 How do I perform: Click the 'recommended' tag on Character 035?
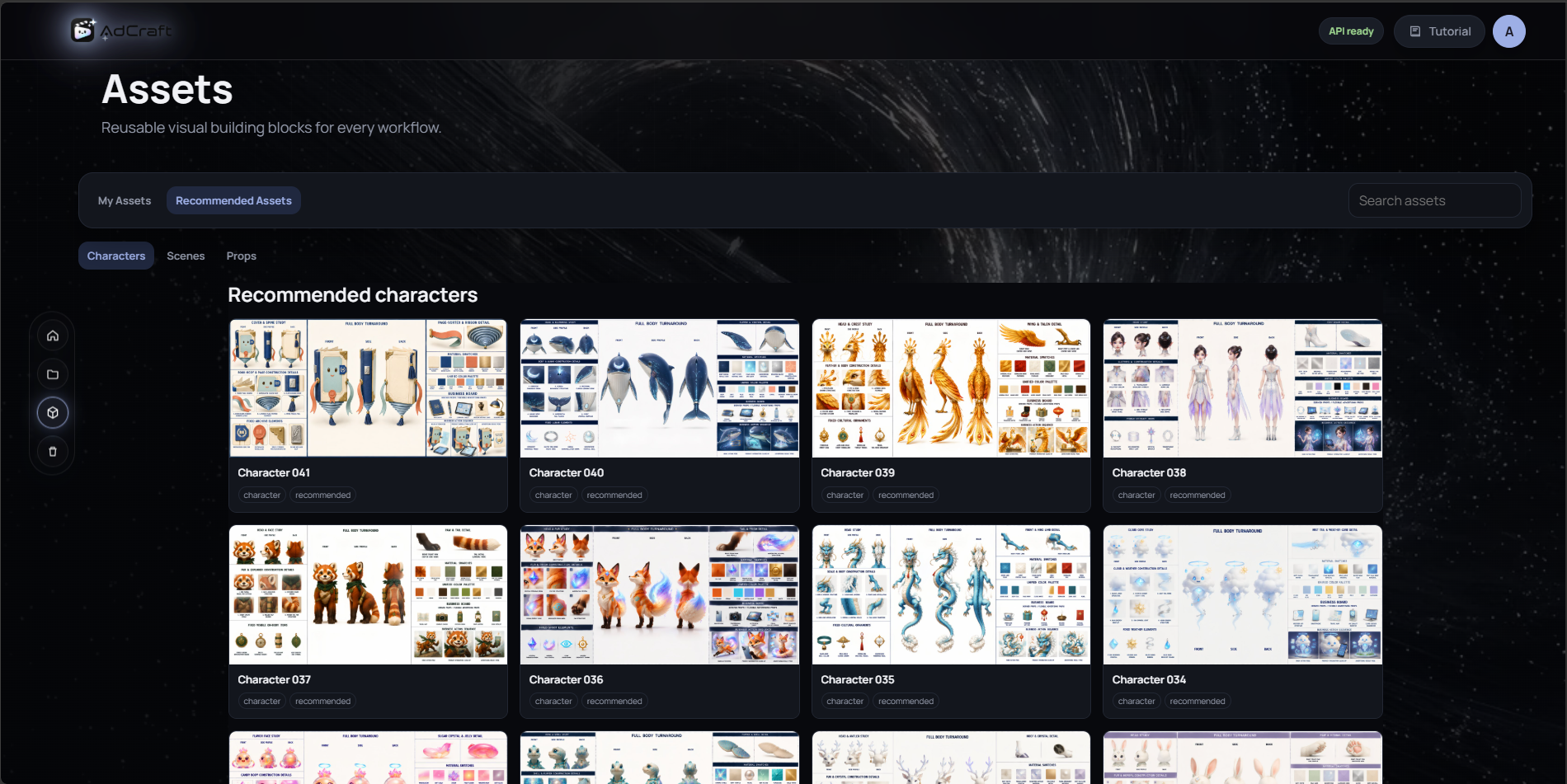coord(906,701)
